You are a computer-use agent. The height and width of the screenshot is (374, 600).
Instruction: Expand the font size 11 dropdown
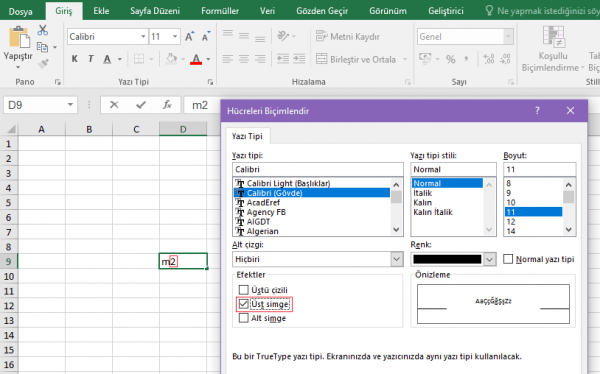point(175,37)
